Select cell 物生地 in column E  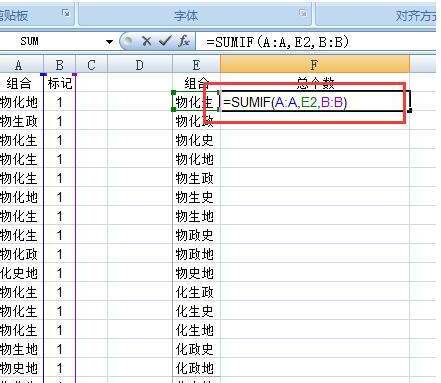pos(196,216)
